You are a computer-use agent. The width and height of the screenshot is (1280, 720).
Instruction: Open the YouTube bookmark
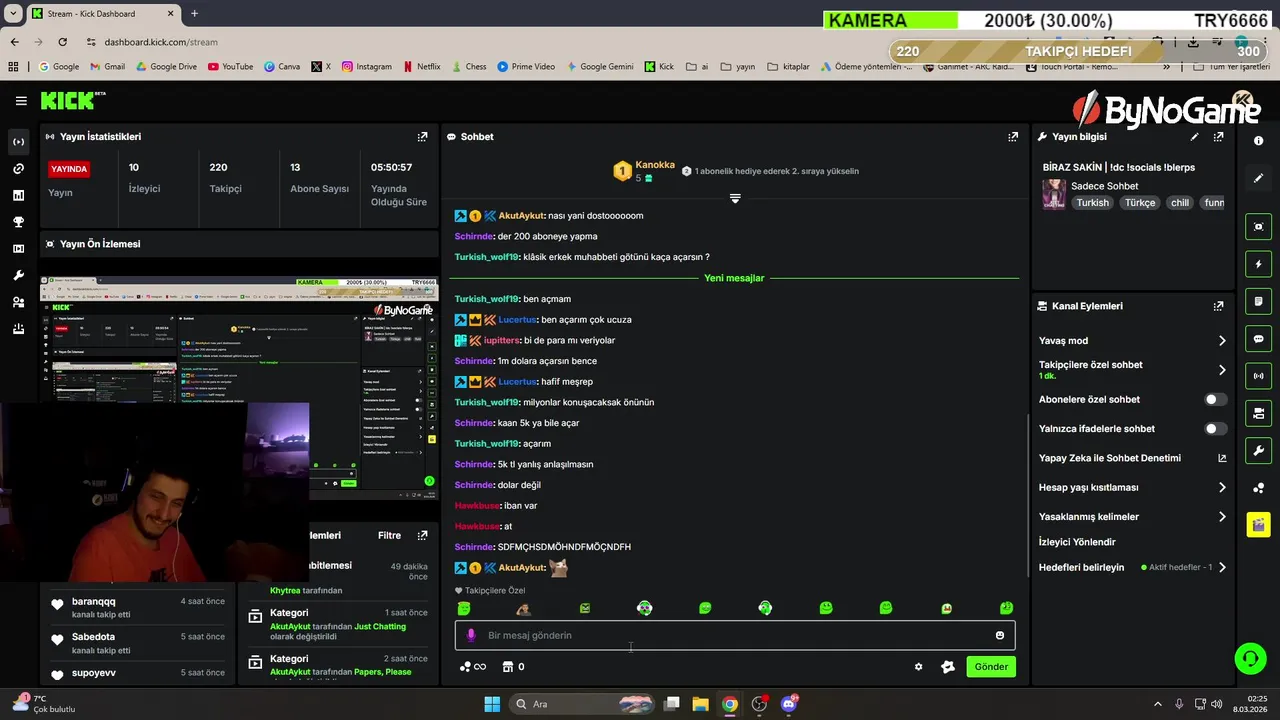tap(230, 67)
